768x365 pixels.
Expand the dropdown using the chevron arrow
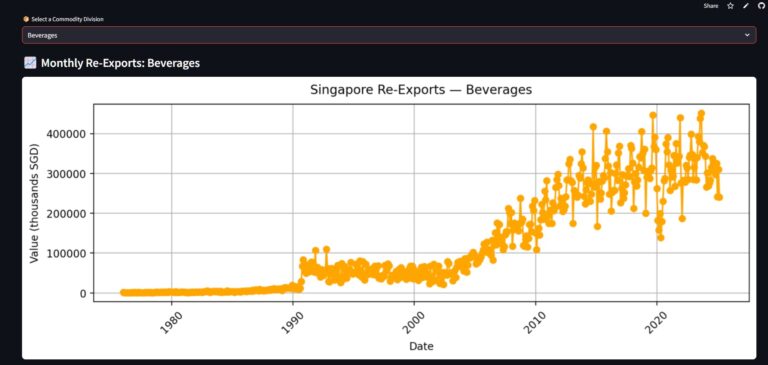point(747,35)
